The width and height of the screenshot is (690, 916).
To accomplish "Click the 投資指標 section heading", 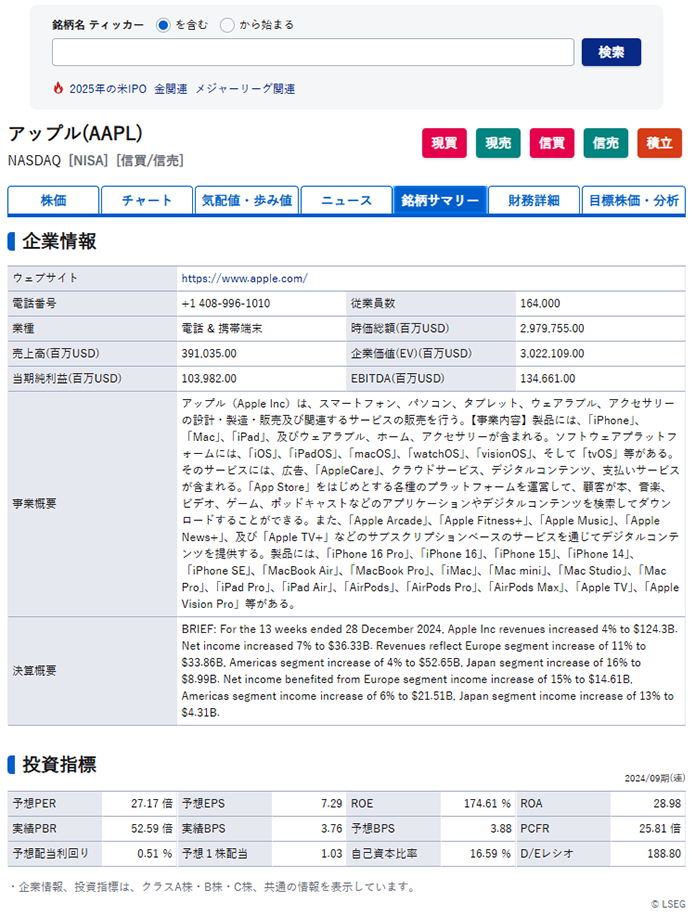I will pyautogui.click(x=59, y=765).
